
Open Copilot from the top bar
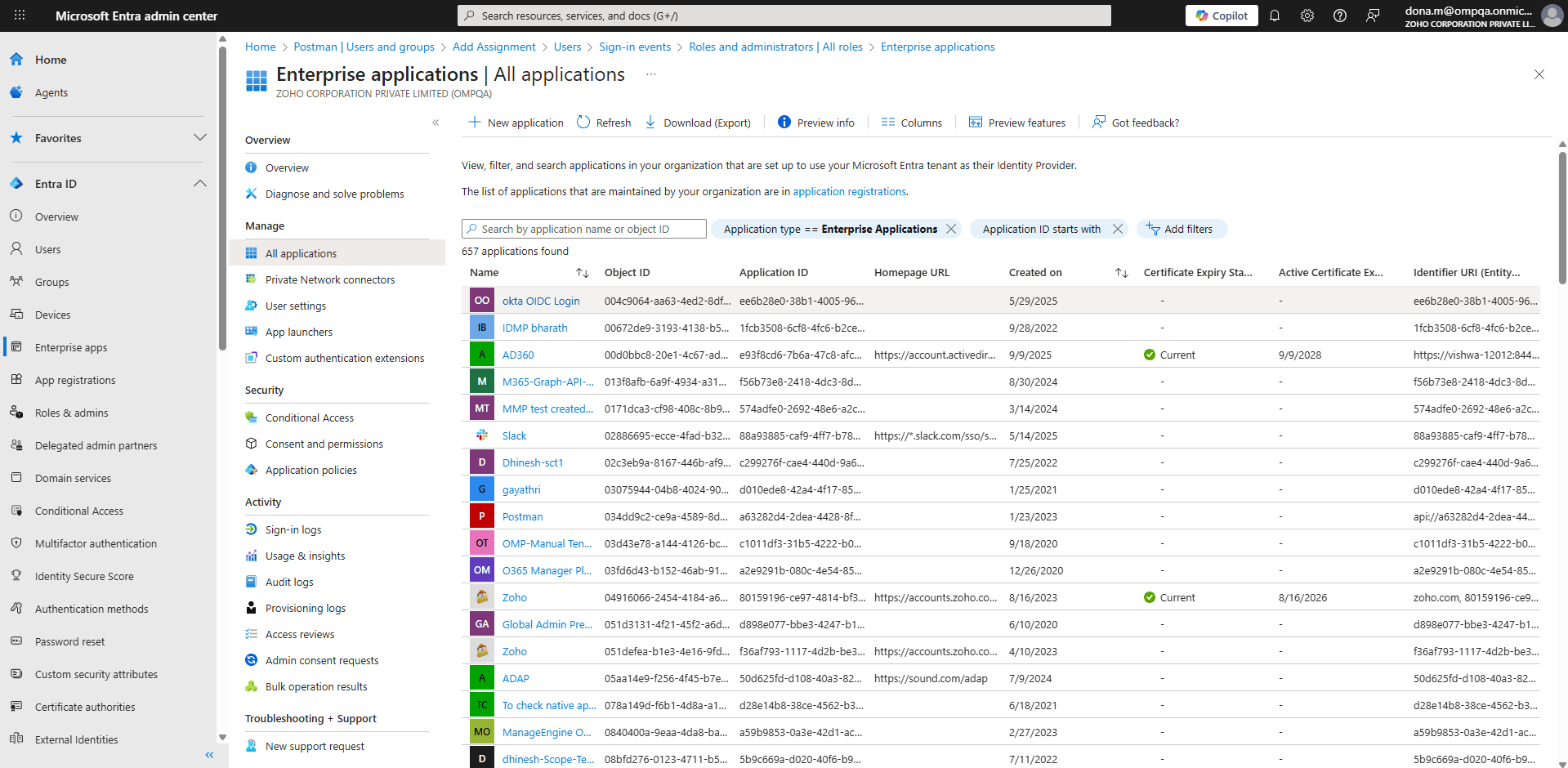(x=1221, y=15)
